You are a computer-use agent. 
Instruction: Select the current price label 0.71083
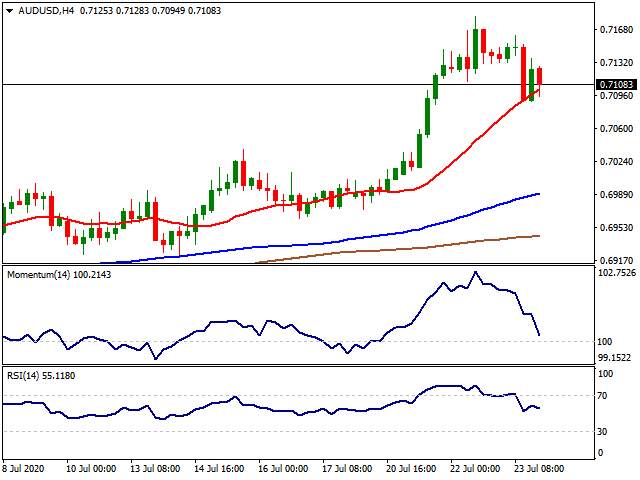[x=616, y=84]
